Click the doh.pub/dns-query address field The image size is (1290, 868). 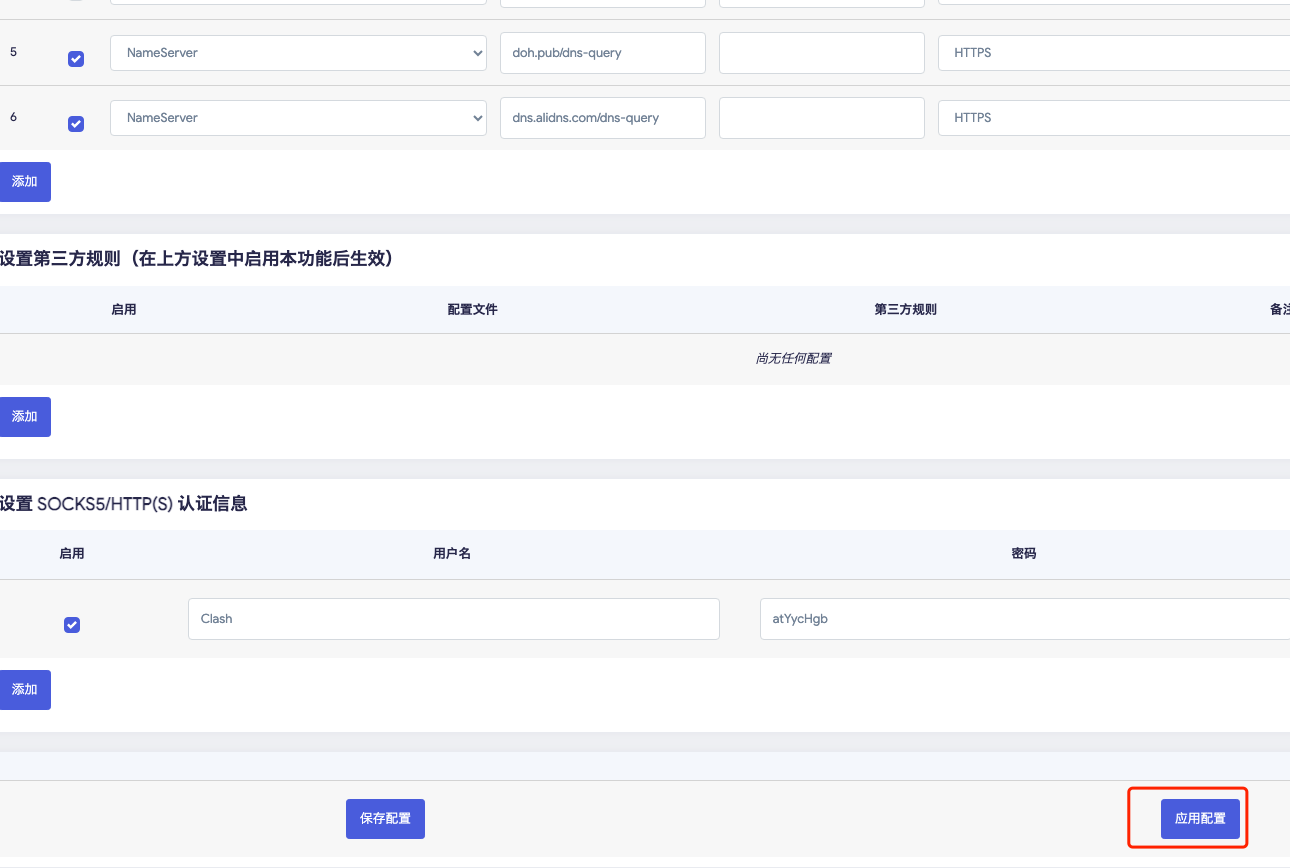click(602, 53)
